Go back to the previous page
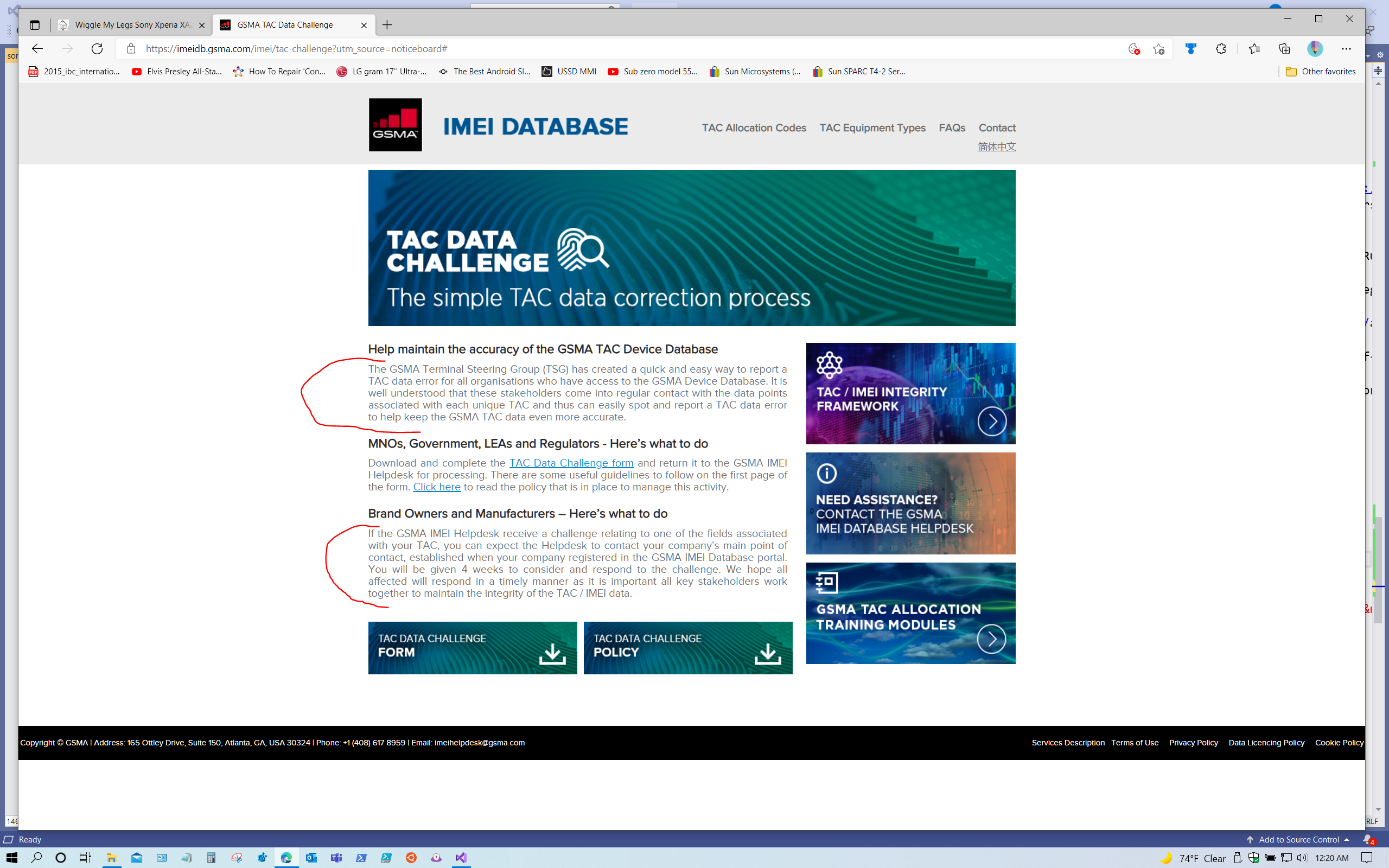The height and width of the screenshot is (868, 1389). click(x=37, y=49)
